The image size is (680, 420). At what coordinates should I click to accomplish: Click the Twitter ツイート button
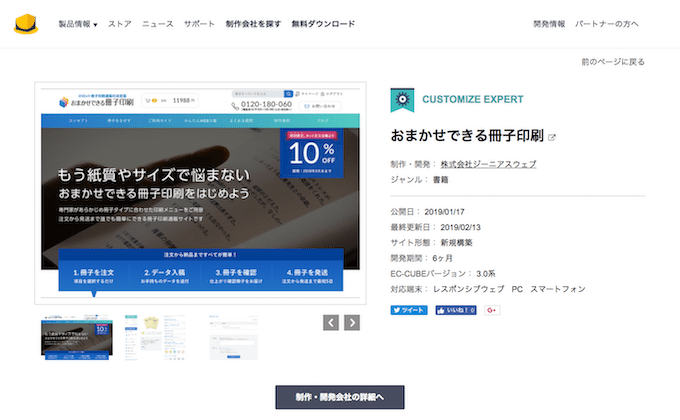coord(409,310)
